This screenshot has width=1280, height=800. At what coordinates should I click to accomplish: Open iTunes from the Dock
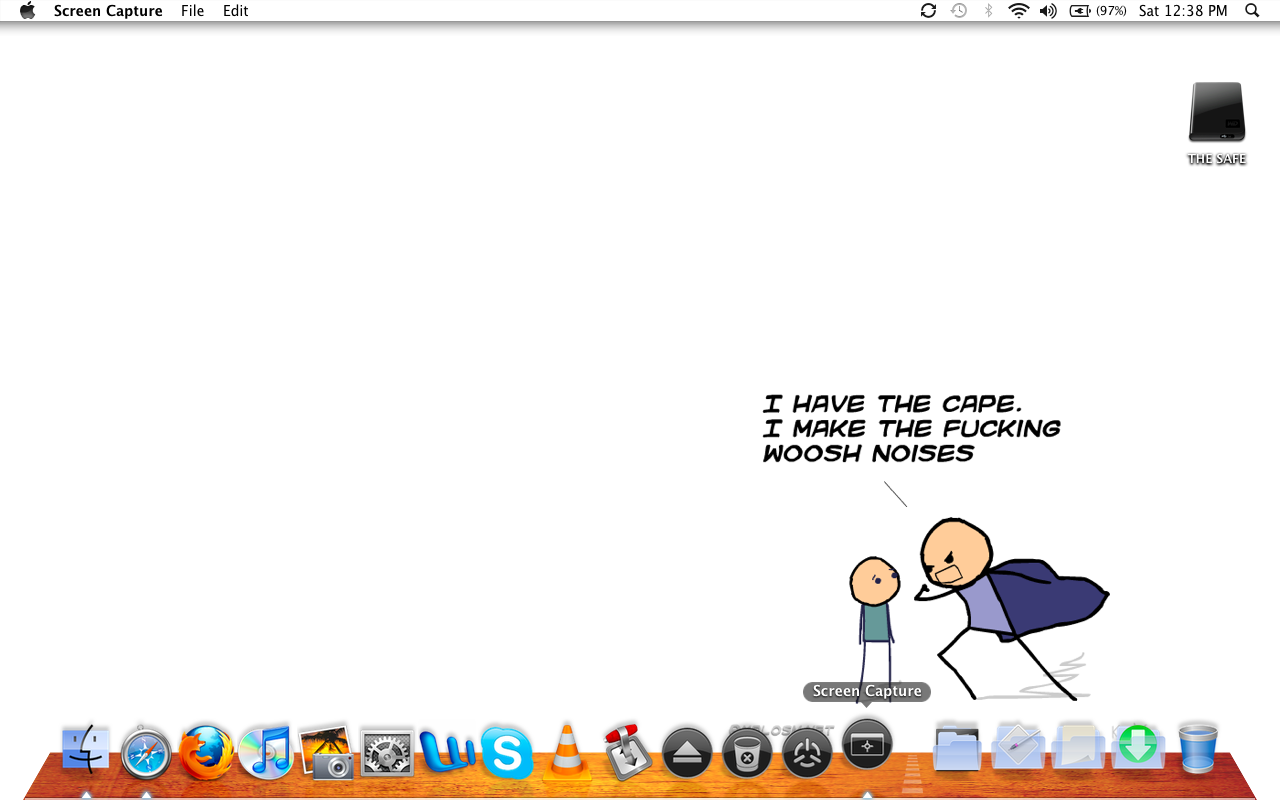coord(265,752)
